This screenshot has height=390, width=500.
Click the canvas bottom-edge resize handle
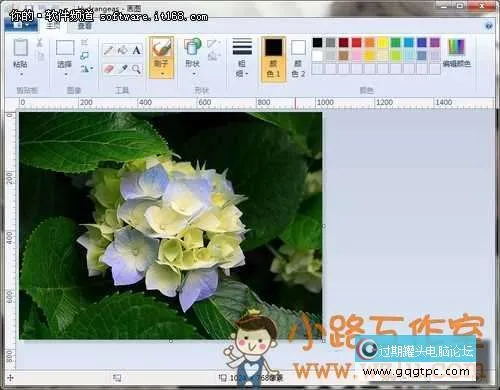point(171,341)
